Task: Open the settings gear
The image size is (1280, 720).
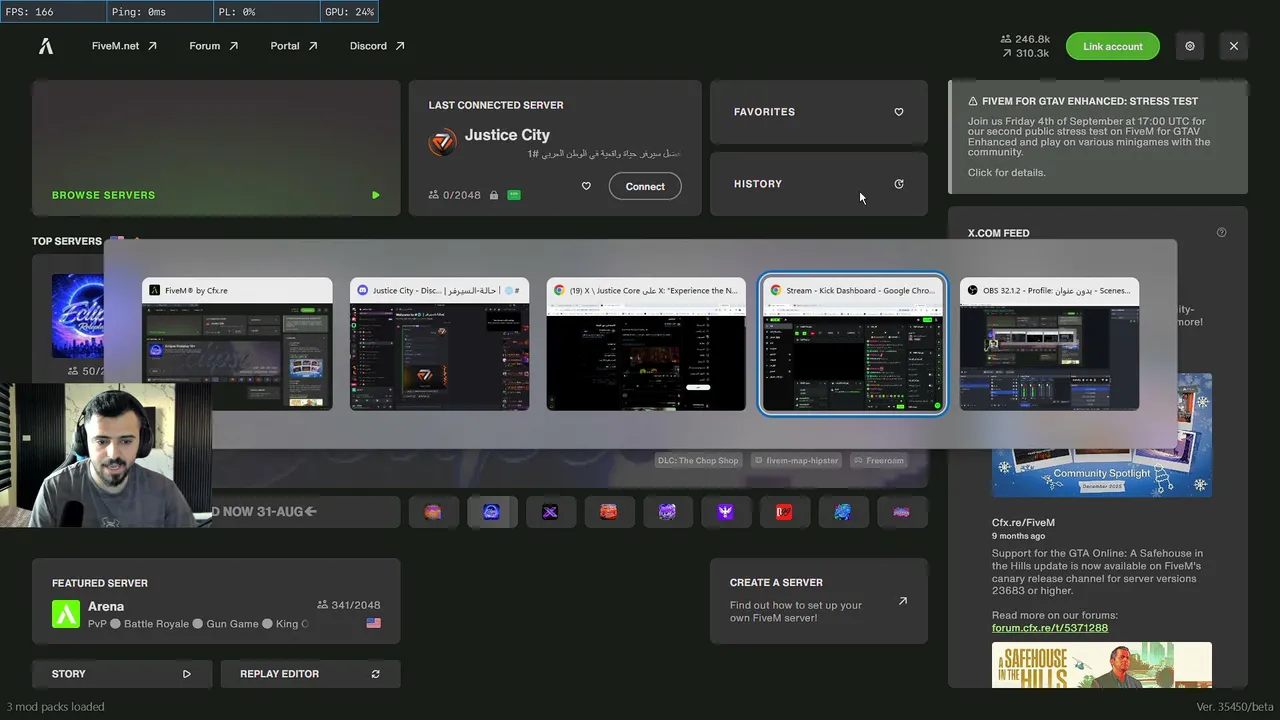Action: tap(1190, 46)
